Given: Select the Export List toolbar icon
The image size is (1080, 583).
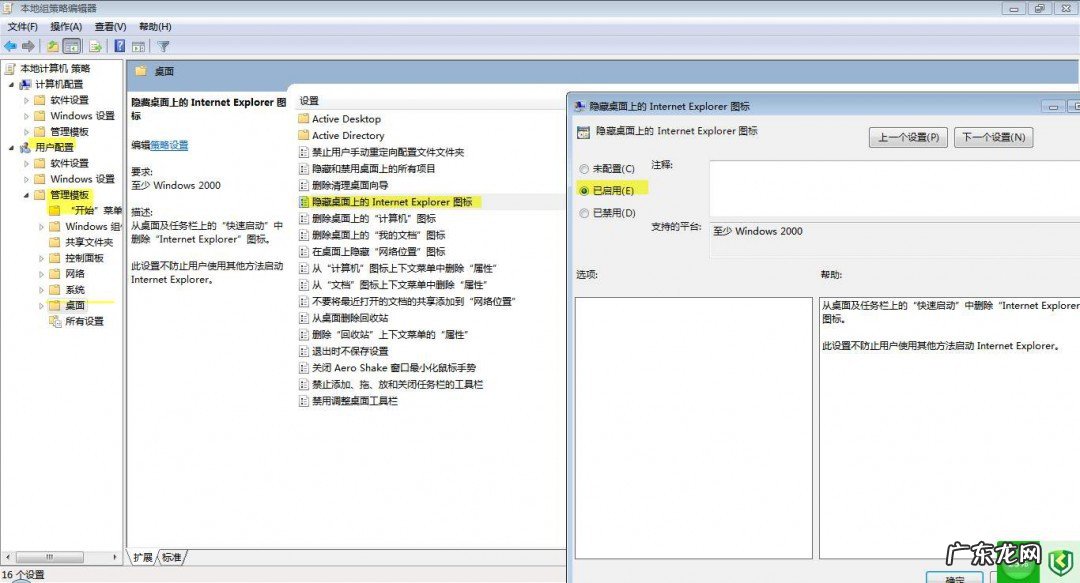Looking at the screenshot, I should (94, 45).
